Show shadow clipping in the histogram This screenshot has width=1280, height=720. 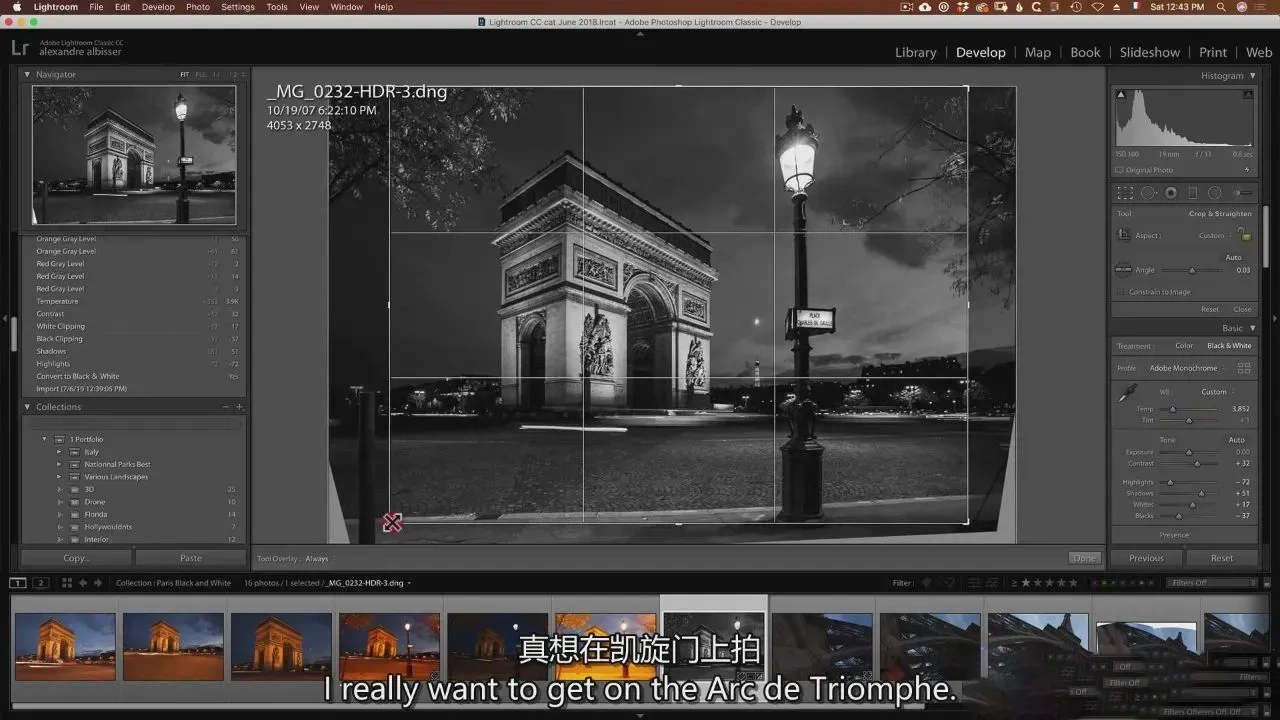coord(1121,95)
